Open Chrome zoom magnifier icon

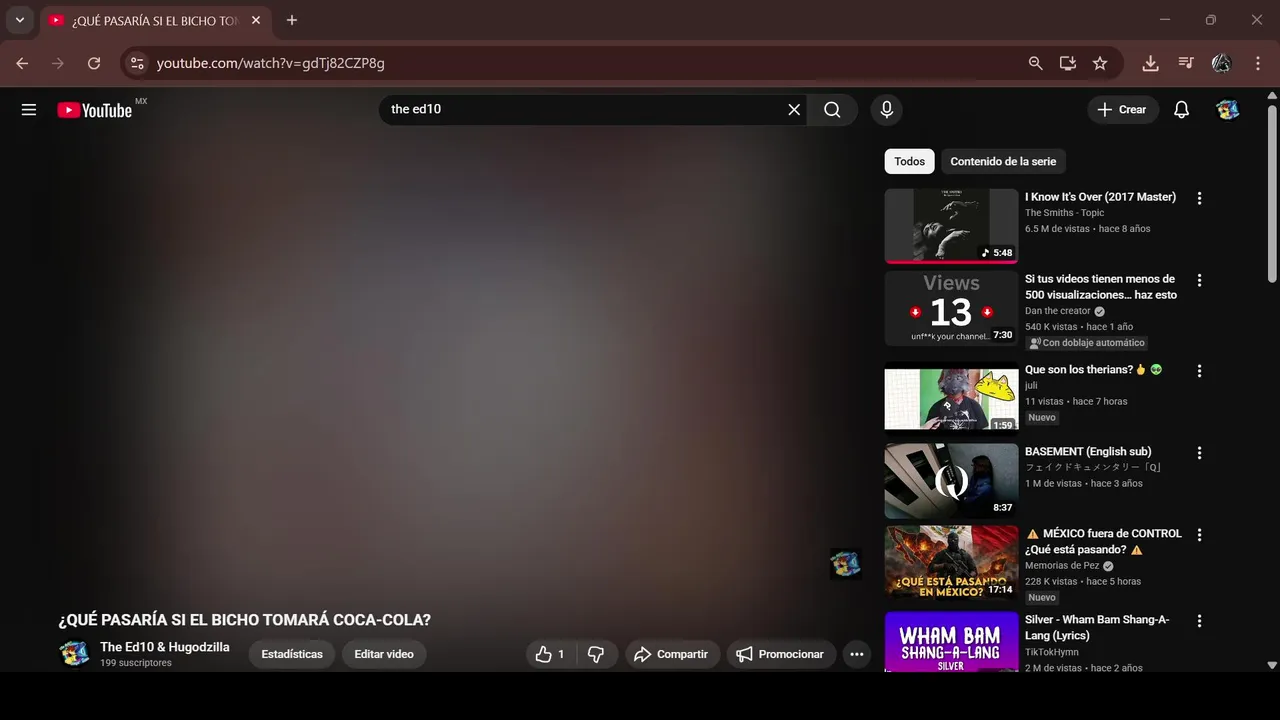[1036, 63]
